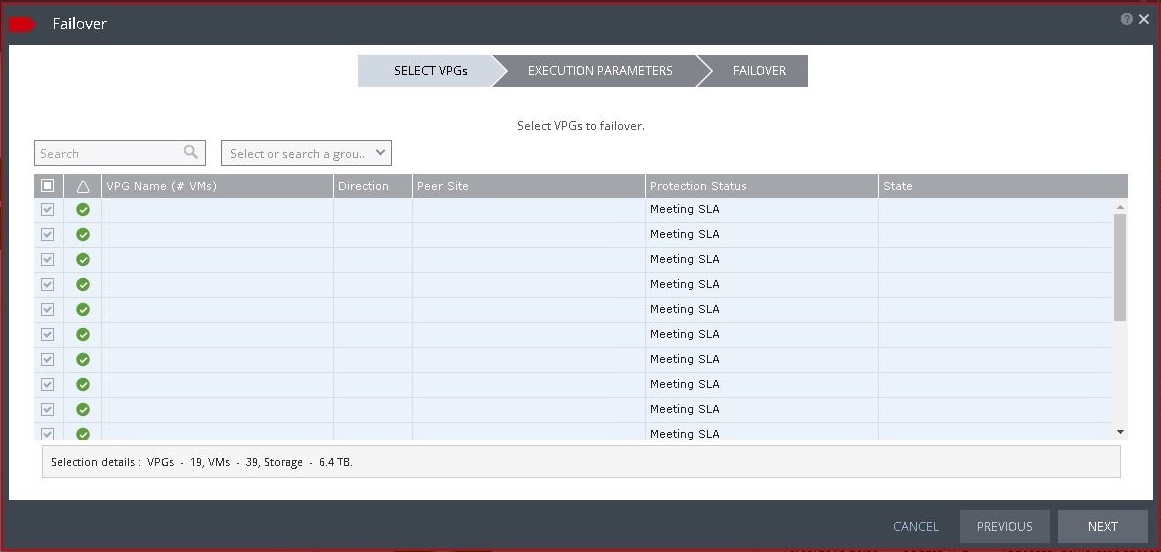Click the green status icon in the topmost row

click(x=83, y=210)
